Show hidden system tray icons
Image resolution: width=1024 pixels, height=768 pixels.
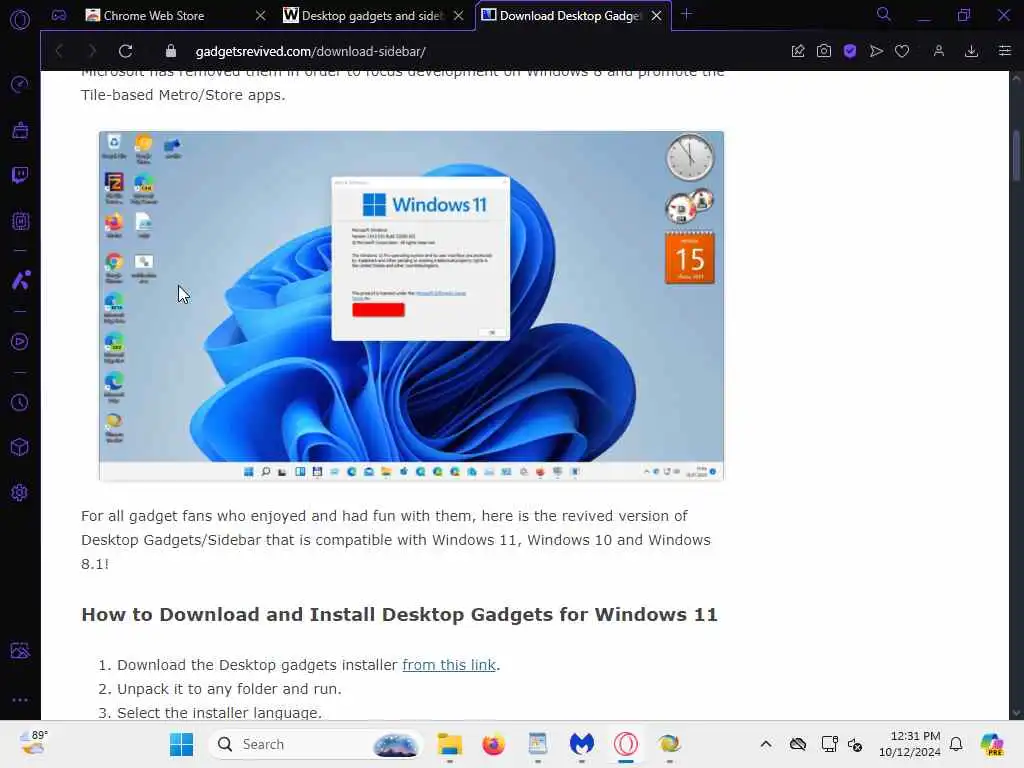[x=766, y=744]
